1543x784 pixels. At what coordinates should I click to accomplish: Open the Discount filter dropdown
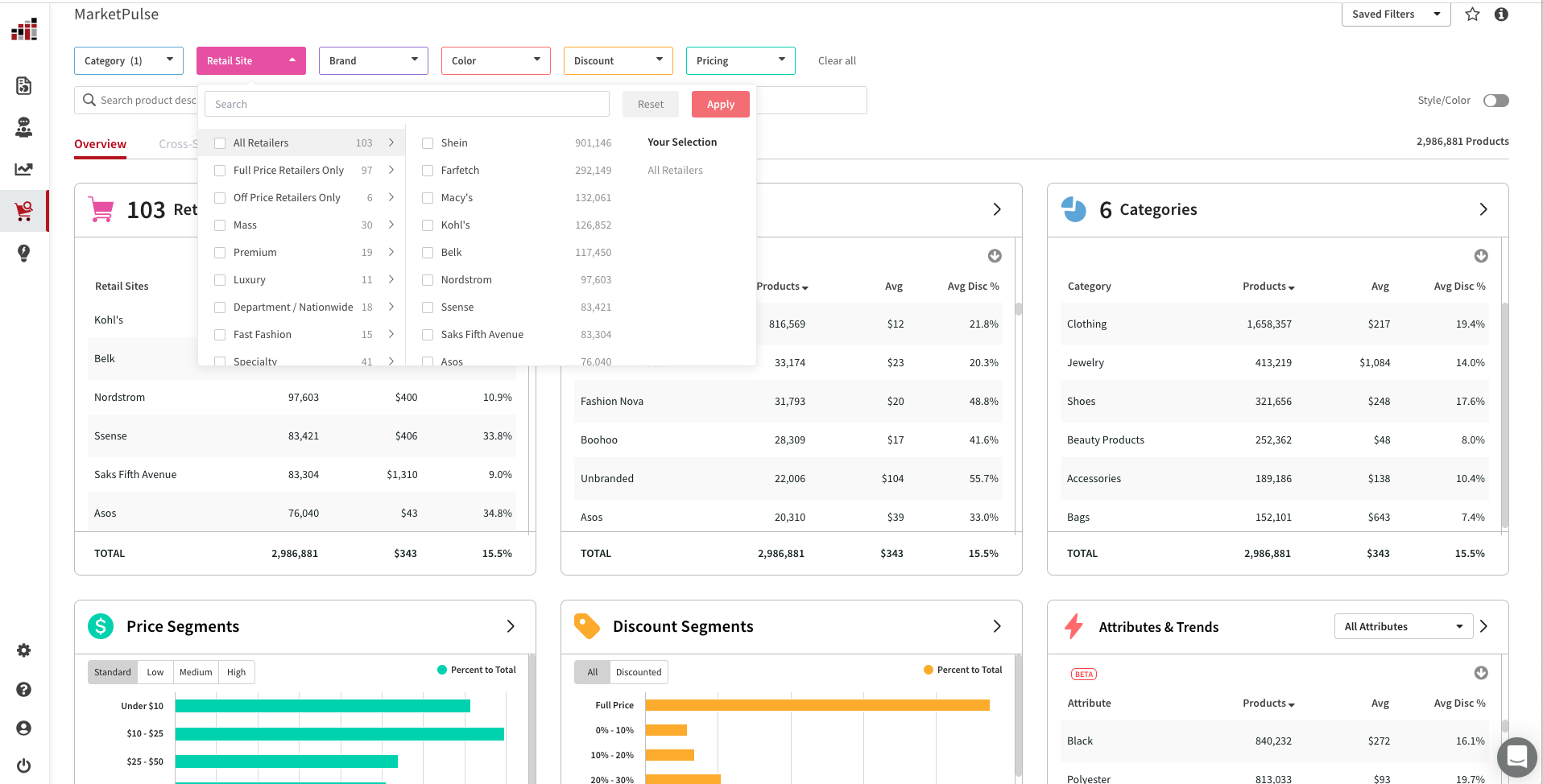tap(618, 60)
